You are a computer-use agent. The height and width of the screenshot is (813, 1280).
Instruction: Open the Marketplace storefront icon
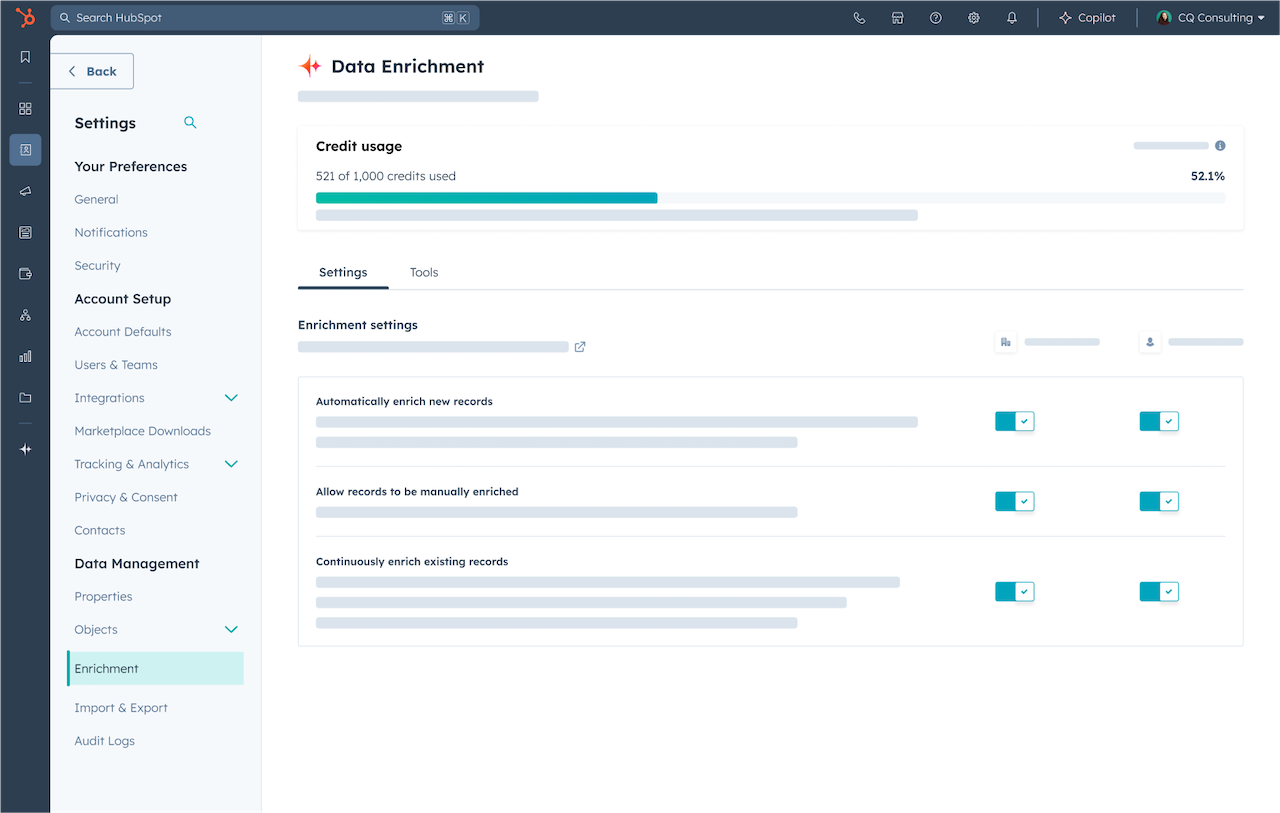click(897, 17)
